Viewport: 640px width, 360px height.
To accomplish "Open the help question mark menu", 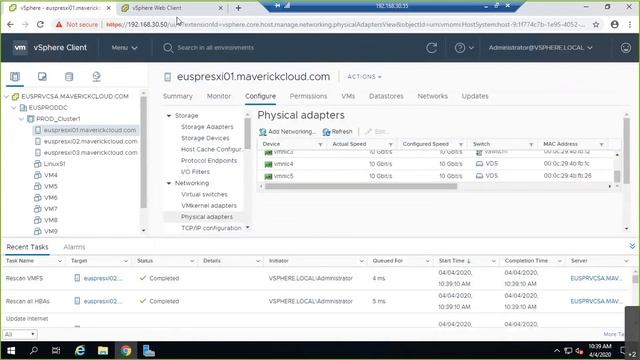I will (x=464, y=48).
